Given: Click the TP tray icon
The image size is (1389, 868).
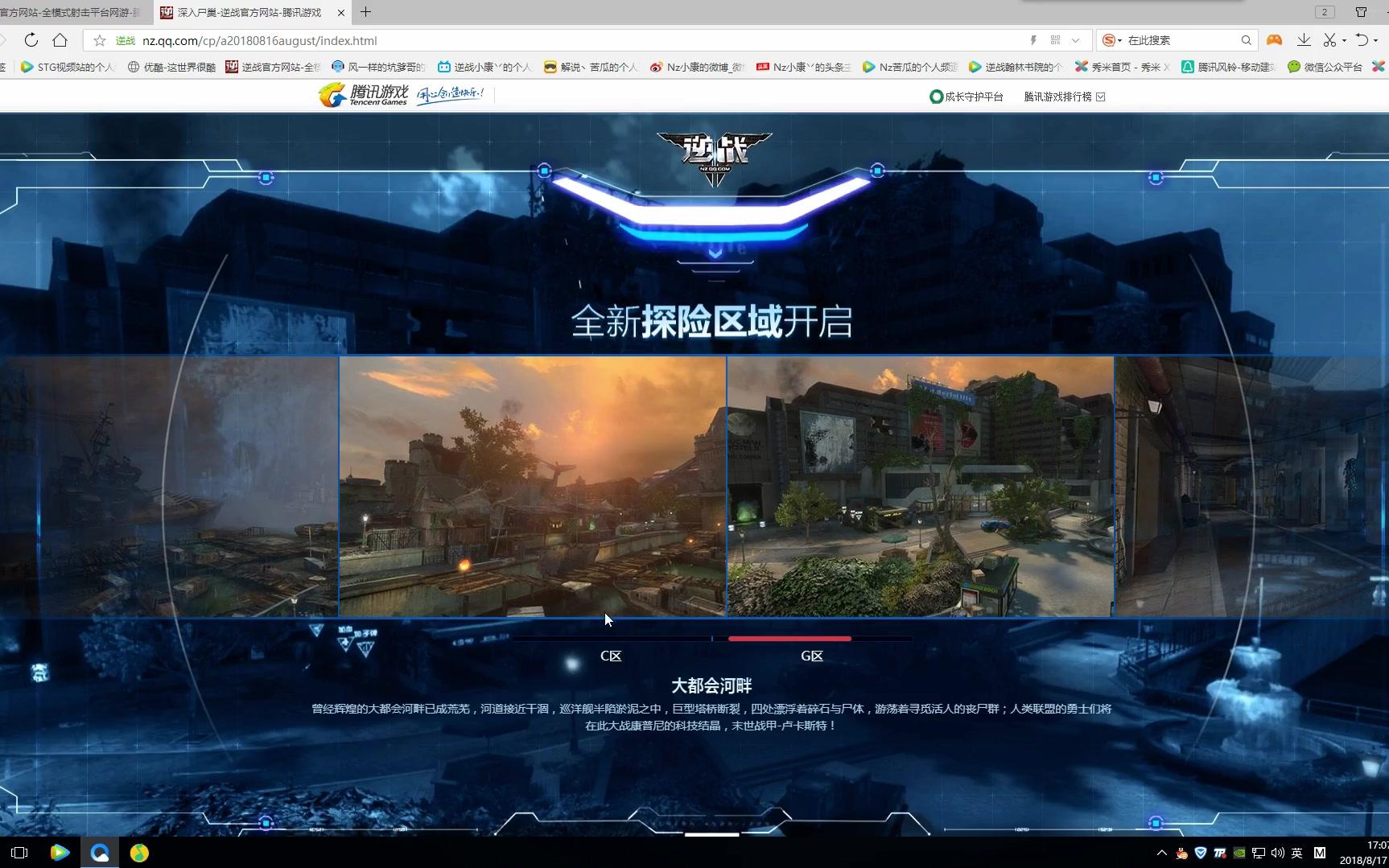Looking at the screenshot, I should pyautogui.click(x=1220, y=853).
